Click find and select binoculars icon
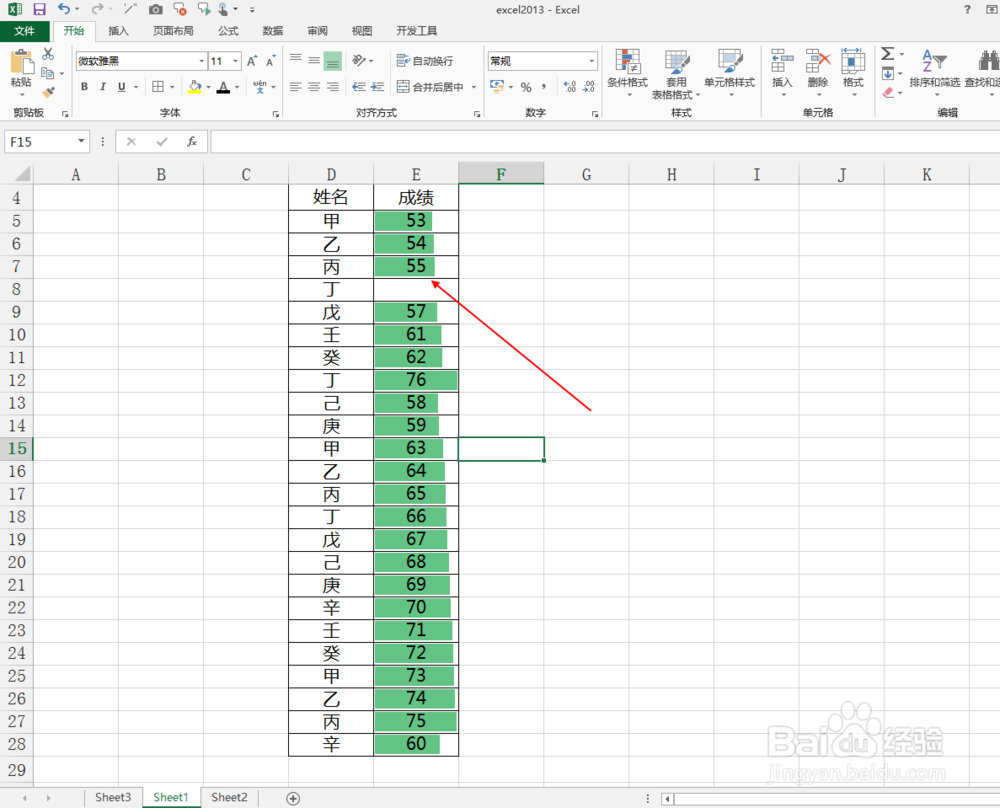The image size is (1000, 808). coord(989,61)
